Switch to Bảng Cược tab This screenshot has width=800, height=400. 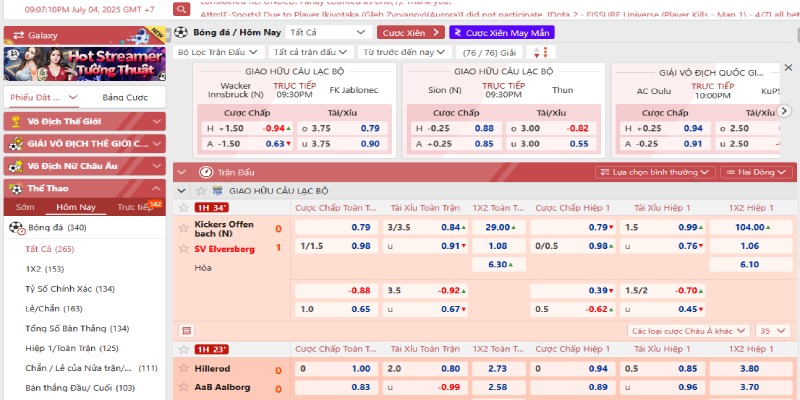click(x=125, y=97)
